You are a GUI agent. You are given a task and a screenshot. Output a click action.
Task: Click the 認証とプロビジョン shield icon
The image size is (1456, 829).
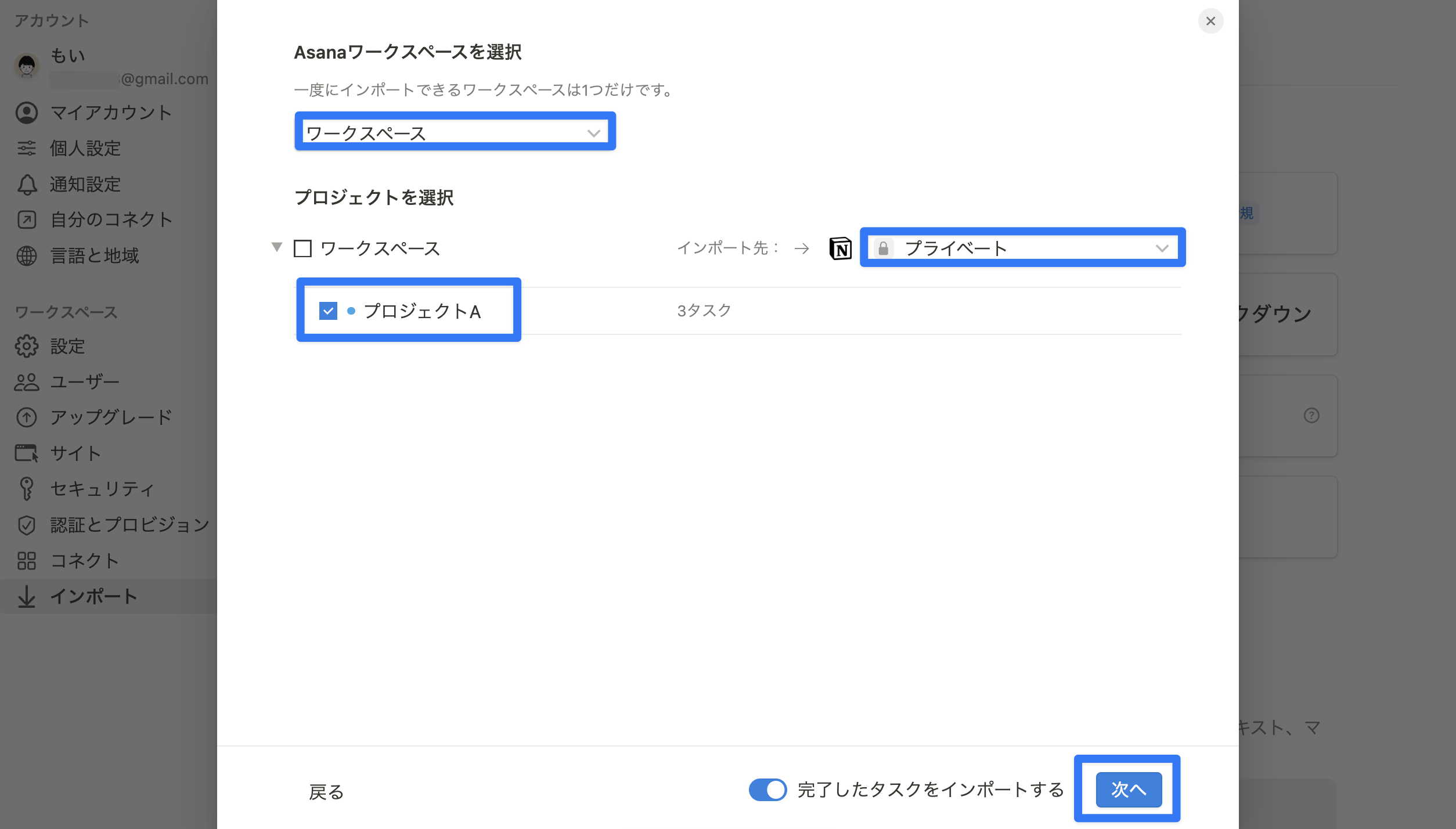pos(27,525)
